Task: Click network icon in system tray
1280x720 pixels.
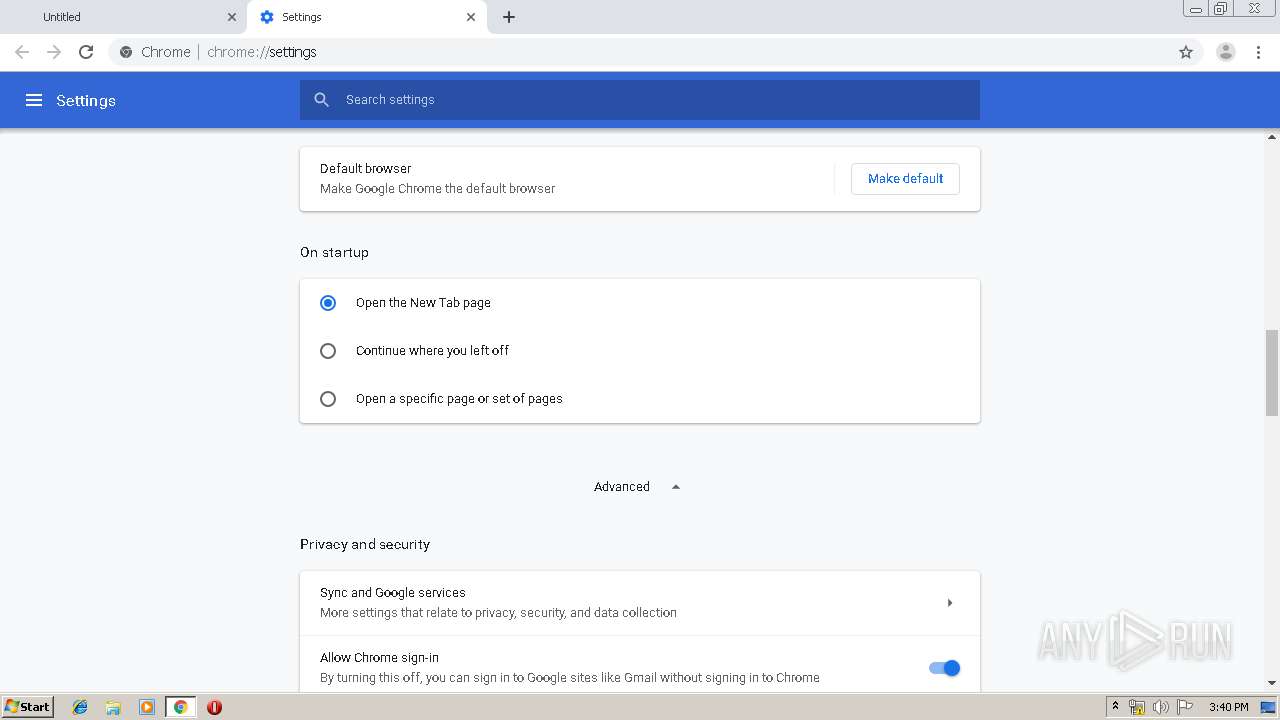Action: tap(1137, 707)
